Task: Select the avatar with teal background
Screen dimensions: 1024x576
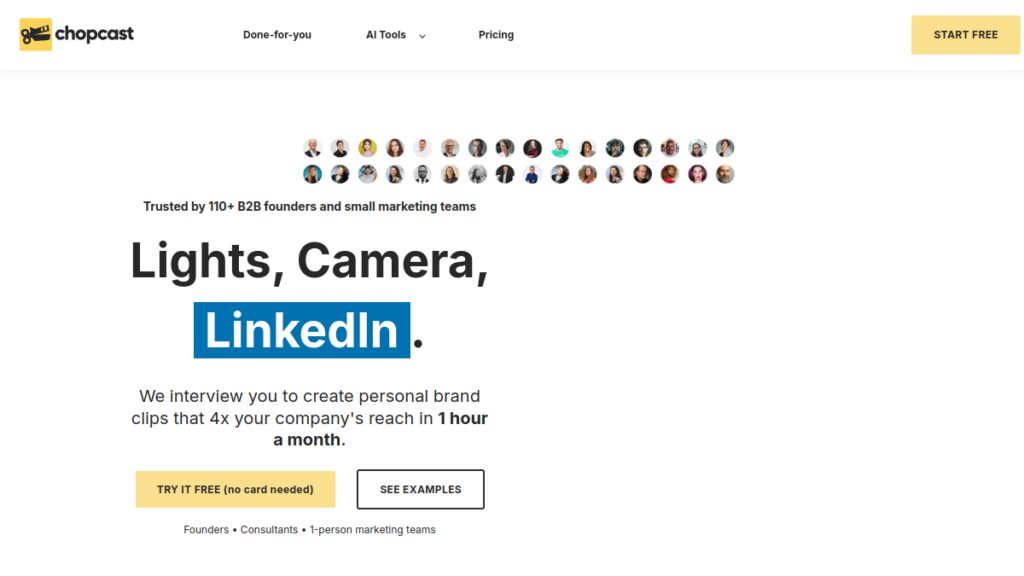Action: [x=312, y=174]
